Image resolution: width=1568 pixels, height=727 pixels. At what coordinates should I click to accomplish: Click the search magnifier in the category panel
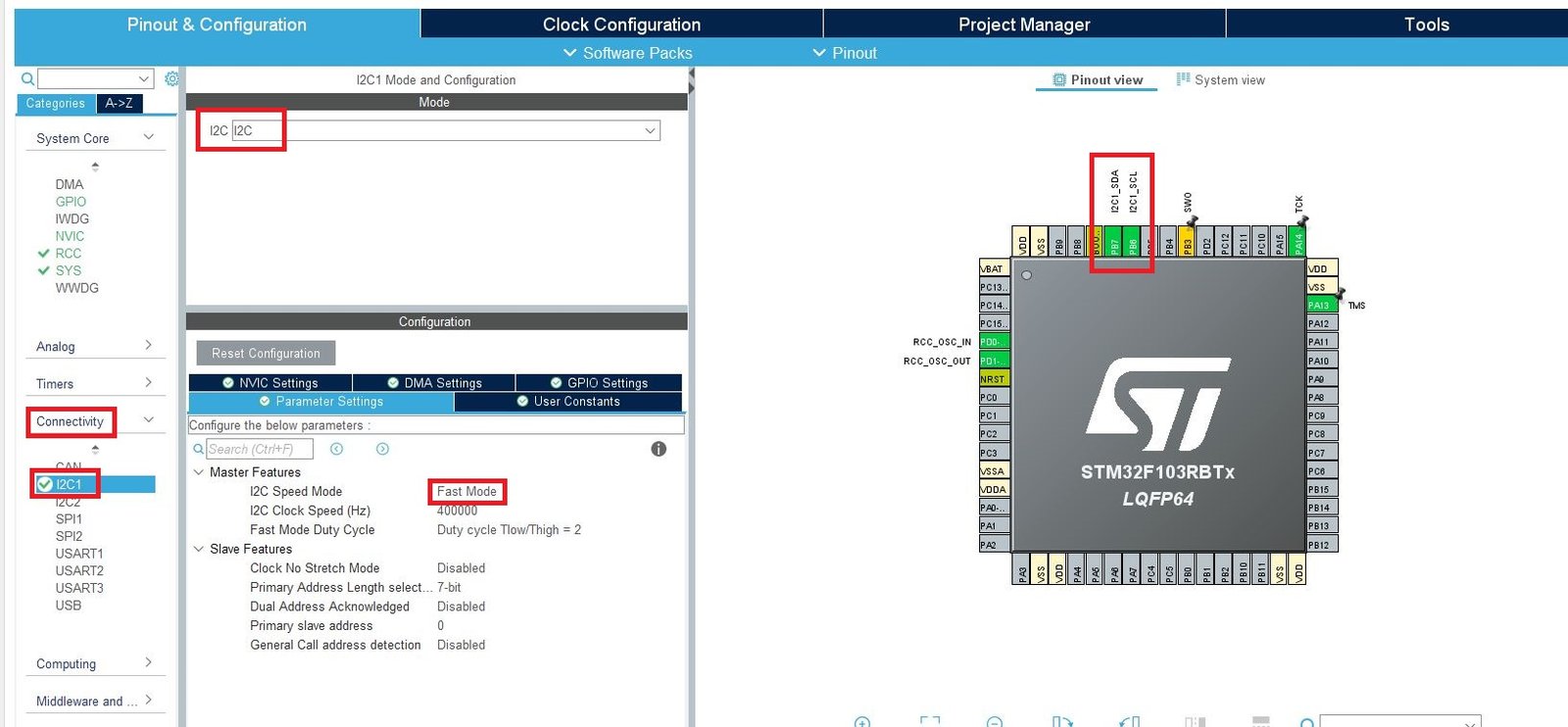27,78
